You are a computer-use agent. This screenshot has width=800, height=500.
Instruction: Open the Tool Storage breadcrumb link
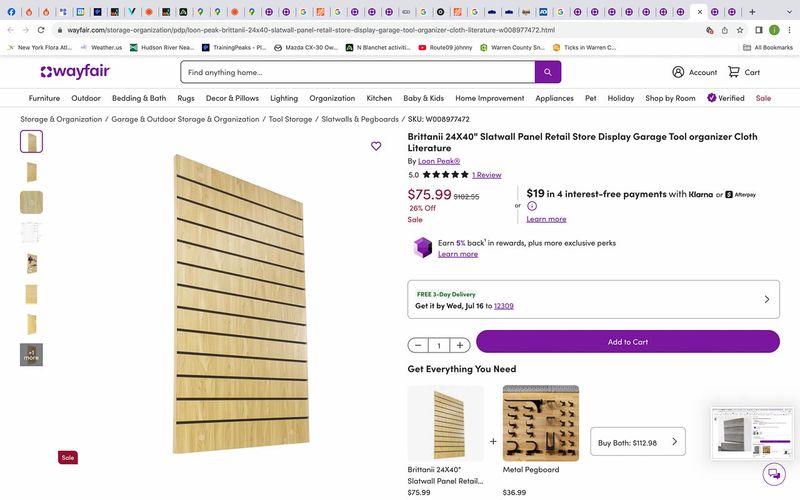(x=290, y=119)
